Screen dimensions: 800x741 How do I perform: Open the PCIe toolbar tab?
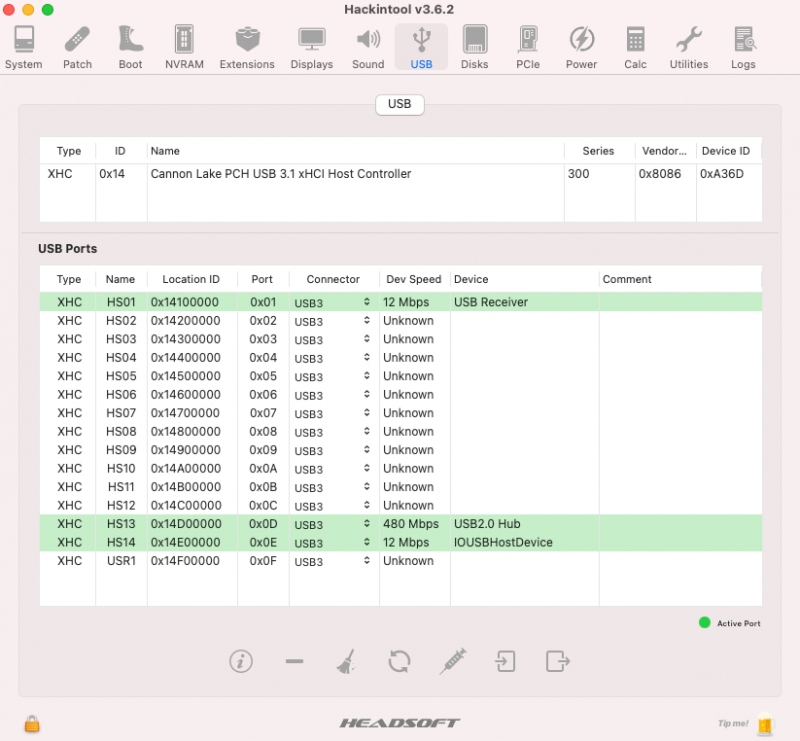coord(528,47)
